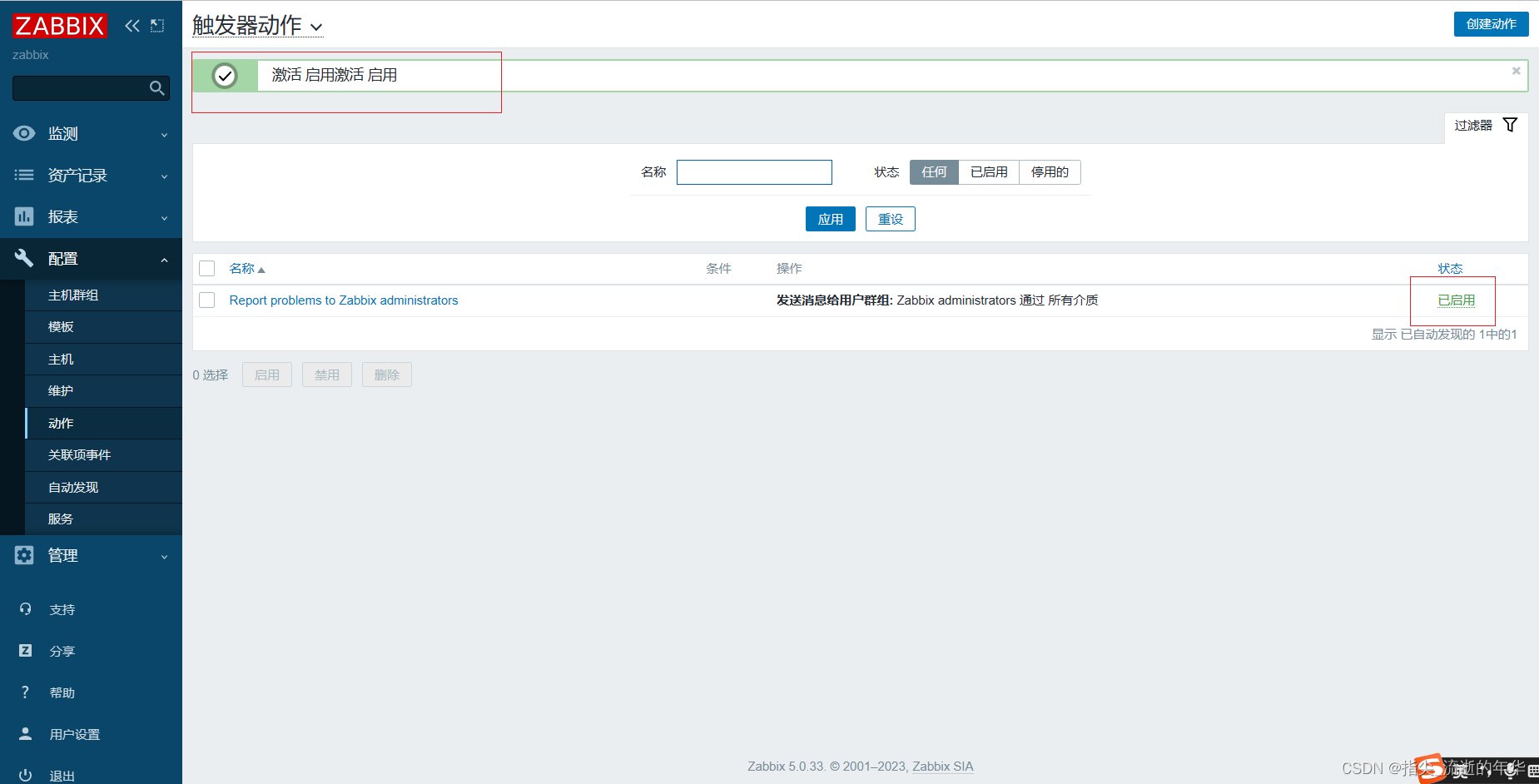The height and width of the screenshot is (784, 1539).
Task: Click the eye icon for 监测
Action: pyautogui.click(x=24, y=133)
